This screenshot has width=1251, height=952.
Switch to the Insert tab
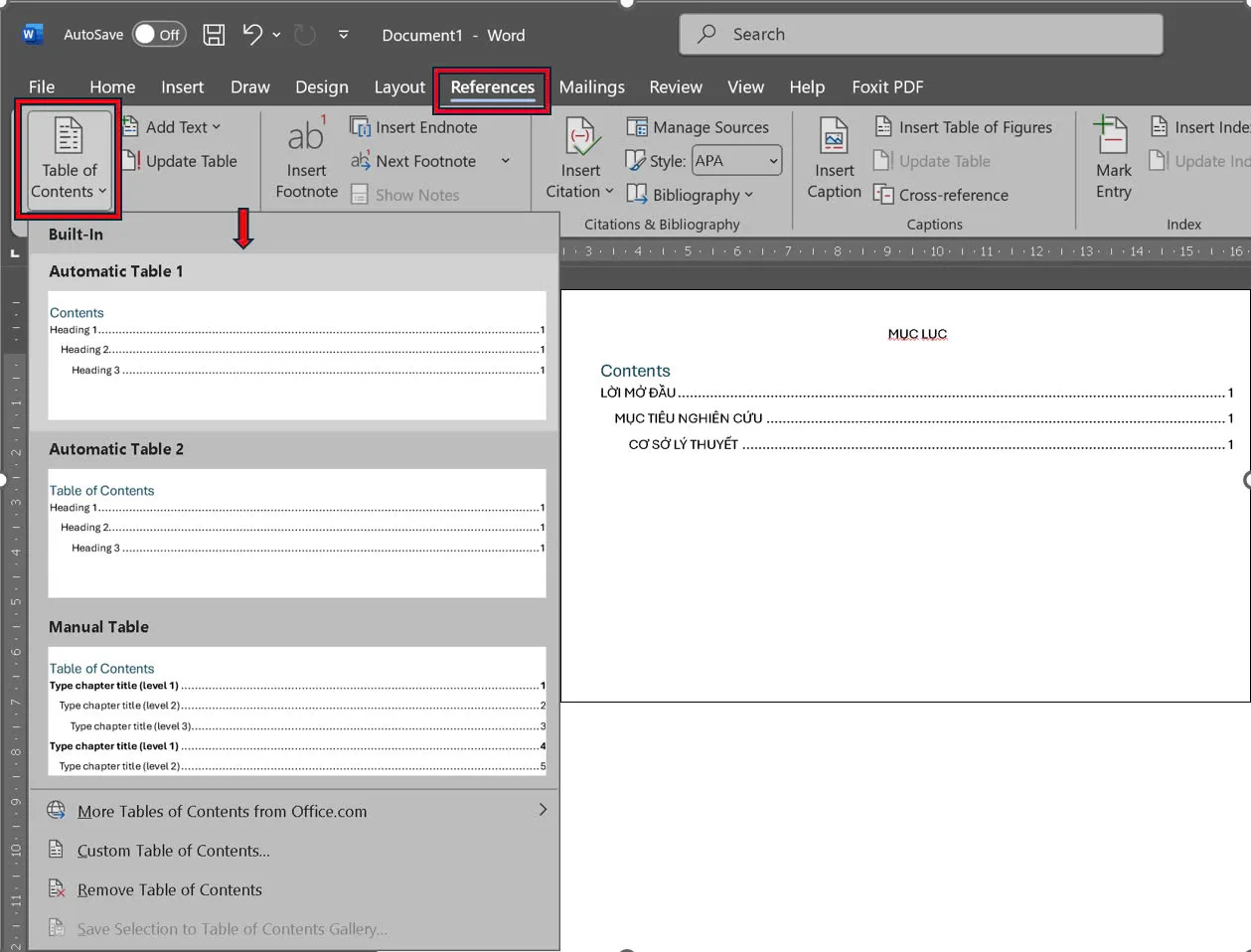click(x=183, y=87)
